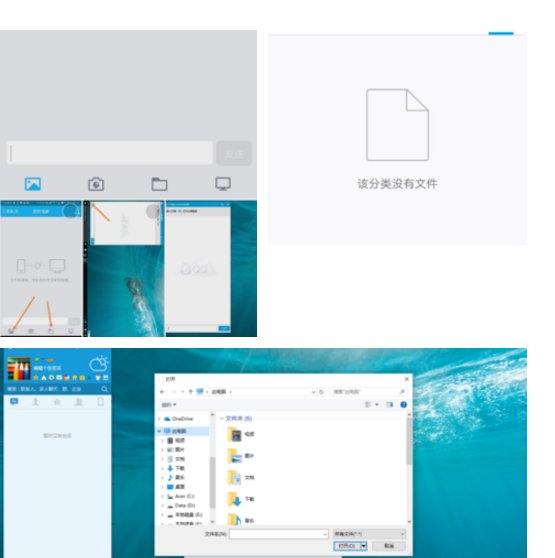555x558 pixels.
Task: Open recent locations dropdown beside forward arrow
Action: 183,392
